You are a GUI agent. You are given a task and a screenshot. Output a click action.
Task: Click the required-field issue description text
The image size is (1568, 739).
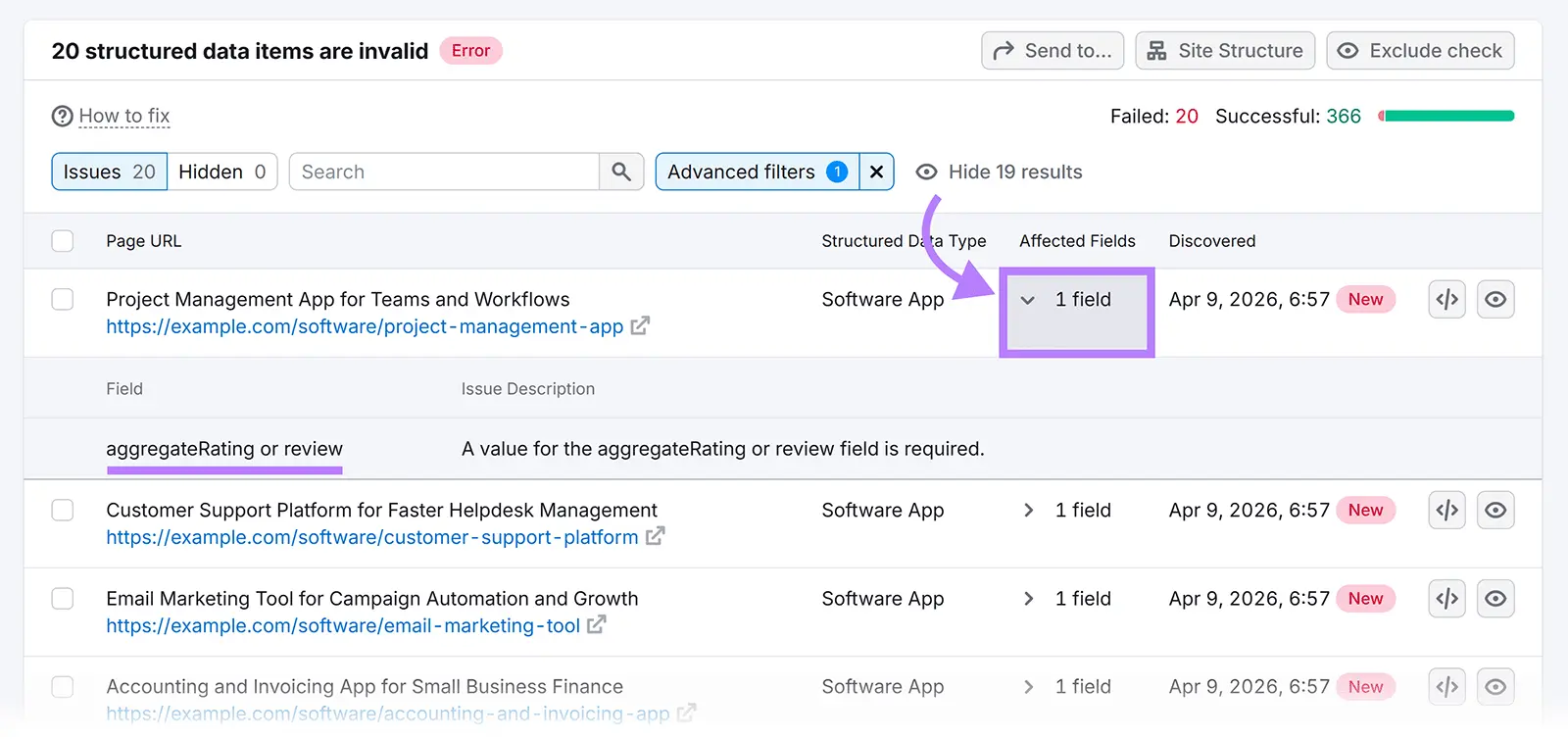tap(723, 449)
